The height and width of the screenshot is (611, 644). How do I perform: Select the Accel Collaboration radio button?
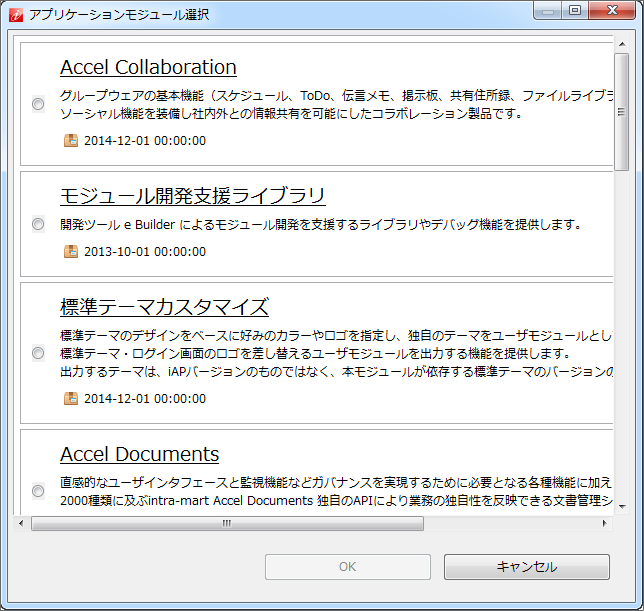38,104
